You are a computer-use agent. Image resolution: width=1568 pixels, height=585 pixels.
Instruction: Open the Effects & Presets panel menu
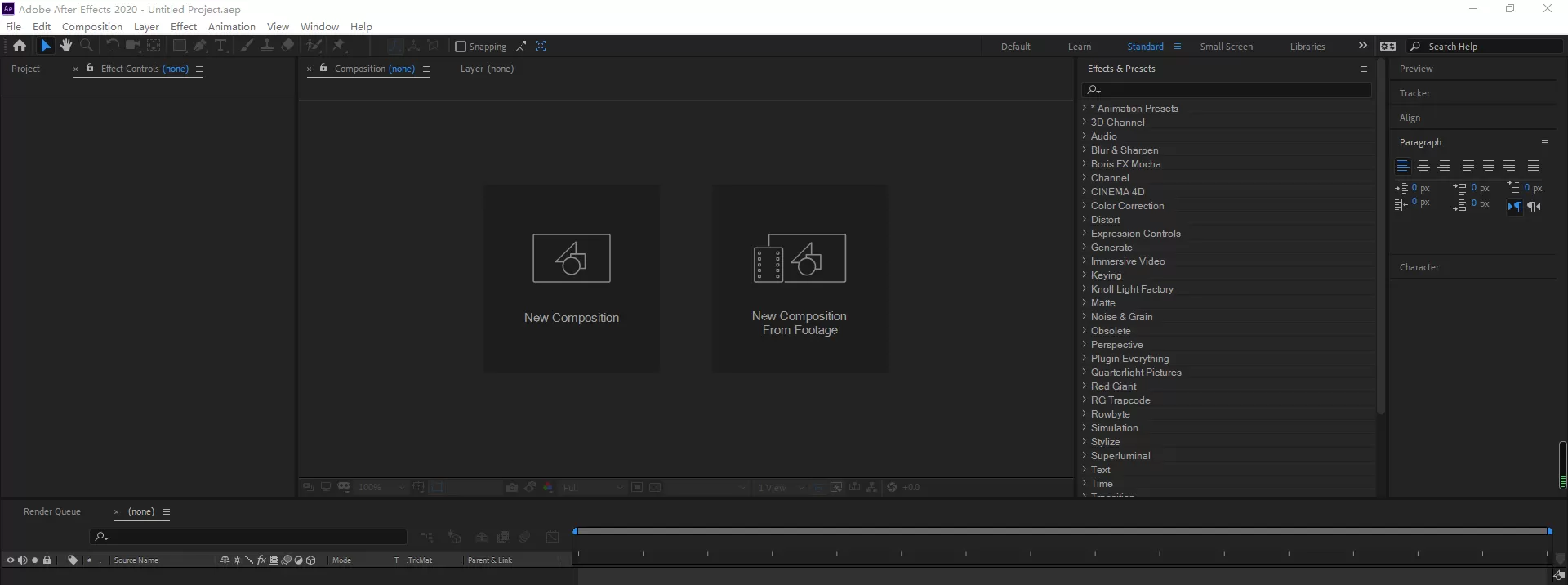[x=1363, y=69]
